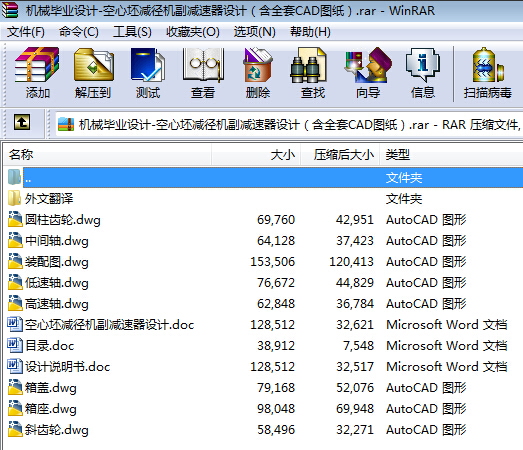Click size value 98,048
The image size is (523, 450).
276,409
